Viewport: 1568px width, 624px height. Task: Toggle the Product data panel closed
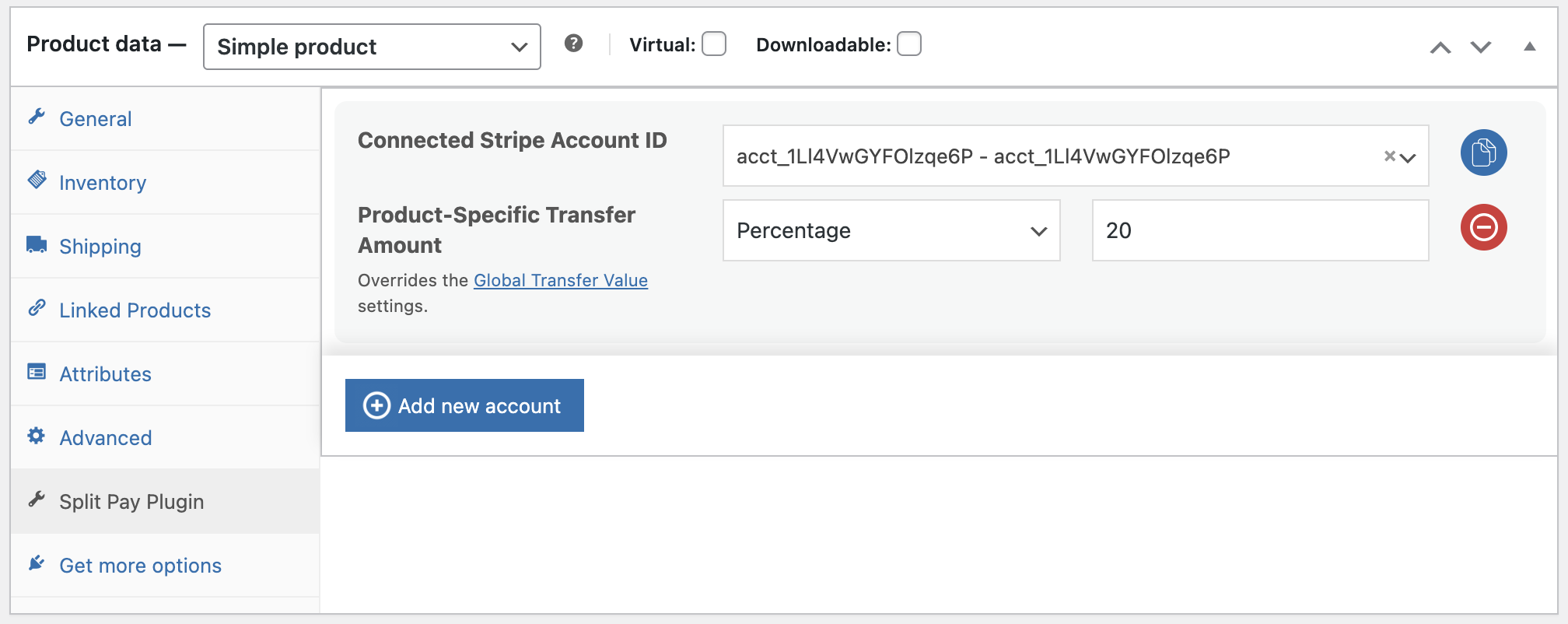tap(1529, 47)
